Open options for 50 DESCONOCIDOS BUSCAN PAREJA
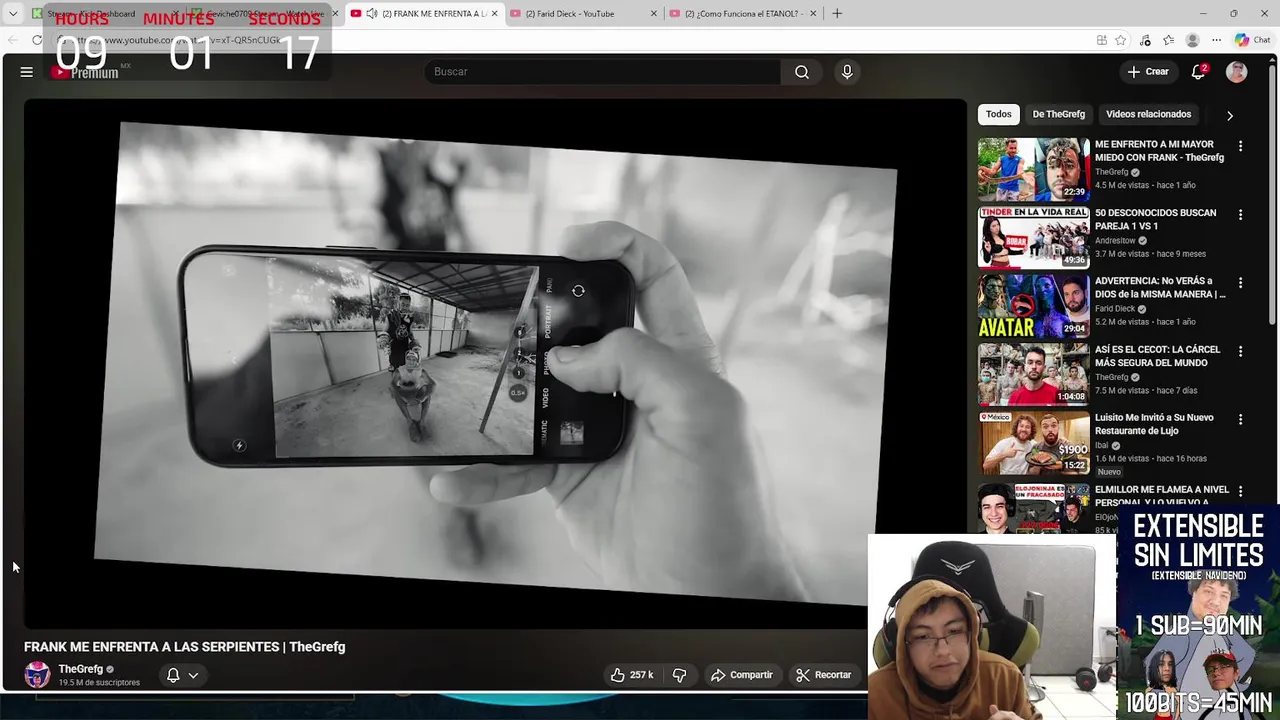The image size is (1280, 720). pos(1240,214)
